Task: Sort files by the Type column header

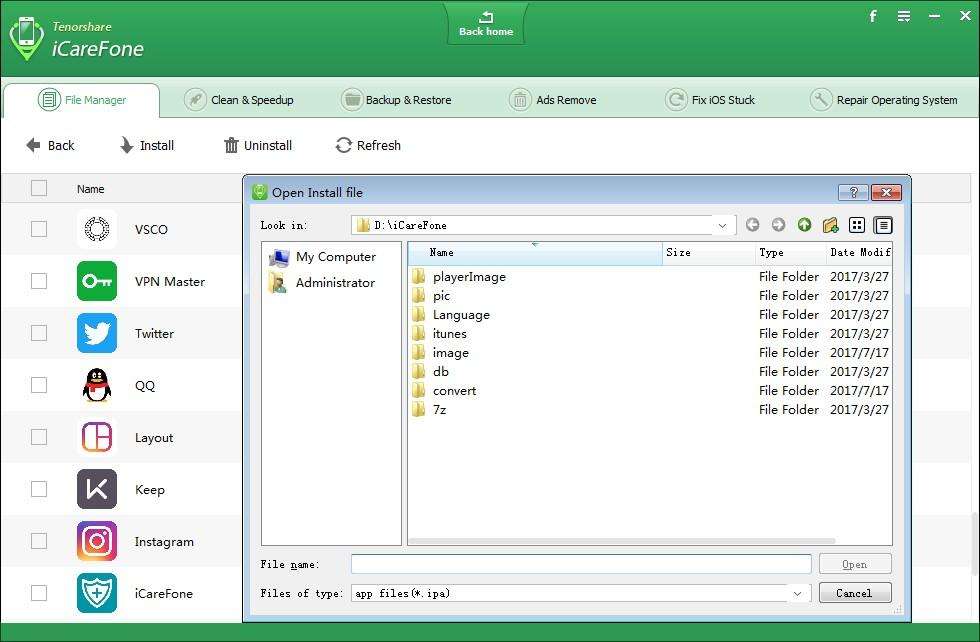Action: (791, 253)
